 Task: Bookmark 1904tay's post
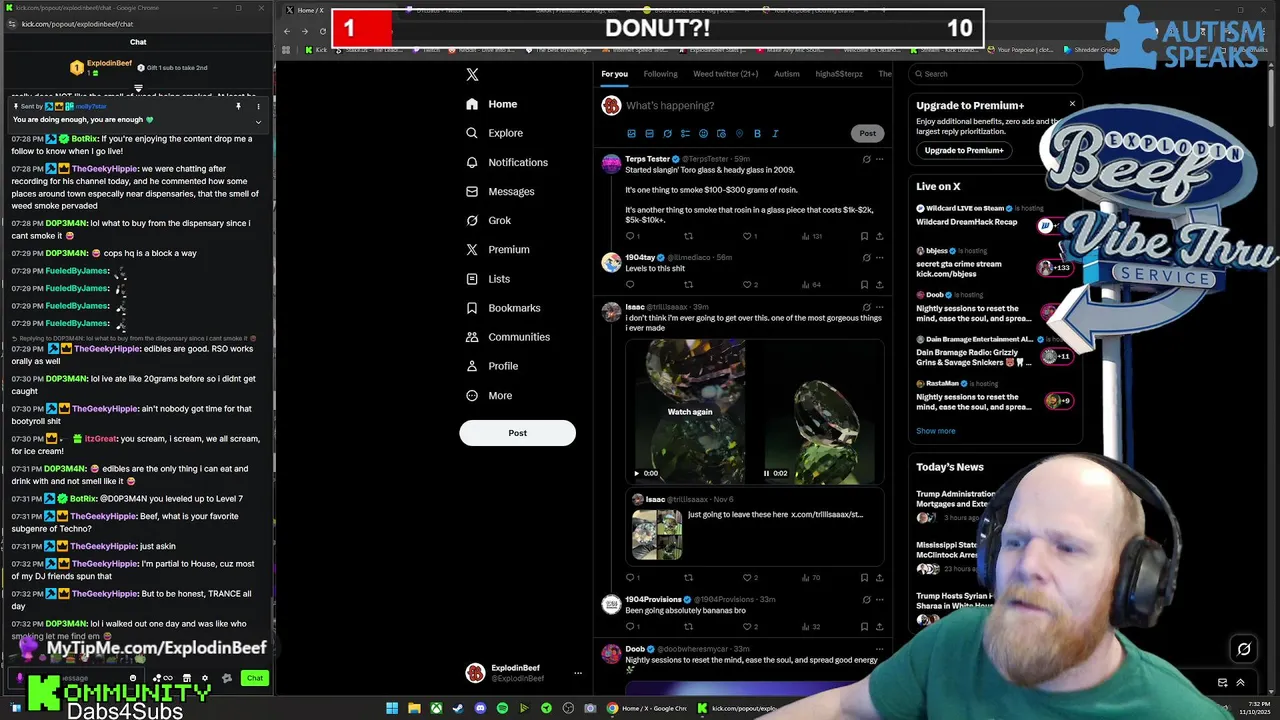[x=864, y=284]
